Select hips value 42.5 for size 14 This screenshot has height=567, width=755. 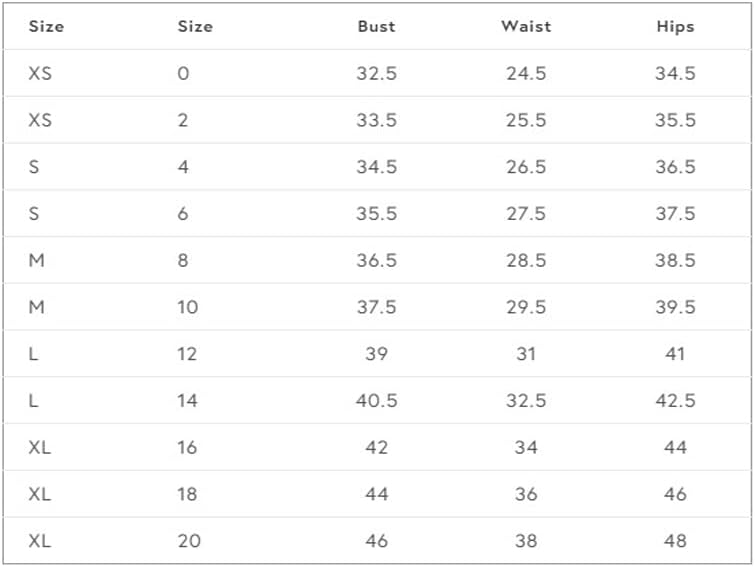(x=675, y=400)
